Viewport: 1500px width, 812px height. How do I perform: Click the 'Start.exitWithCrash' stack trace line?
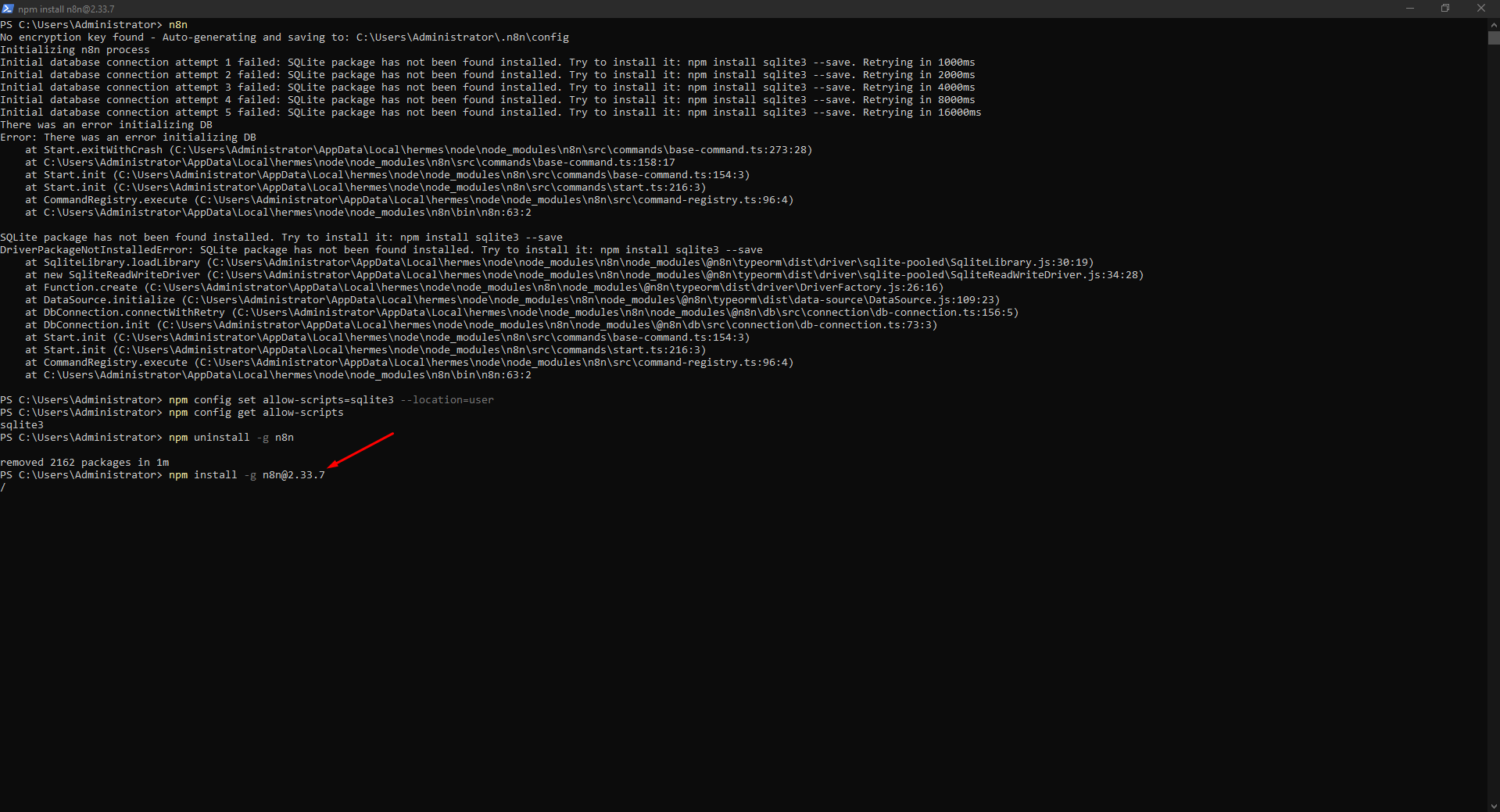[x=419, y=150]
